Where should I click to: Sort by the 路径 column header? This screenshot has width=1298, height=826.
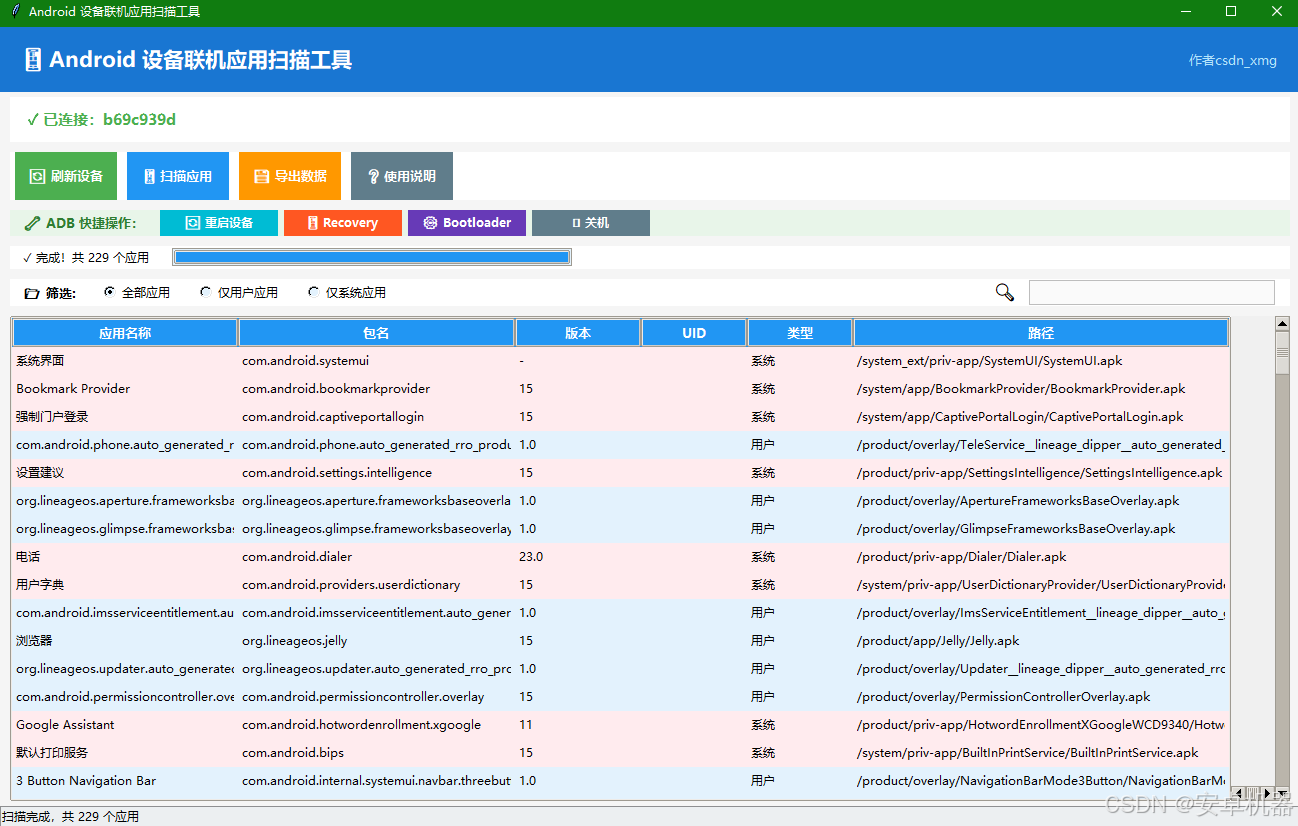[1041, 333]
